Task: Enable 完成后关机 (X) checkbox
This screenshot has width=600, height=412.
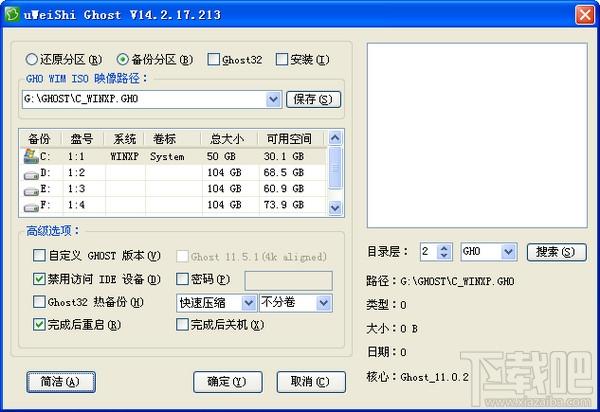Action: (182, 325)
